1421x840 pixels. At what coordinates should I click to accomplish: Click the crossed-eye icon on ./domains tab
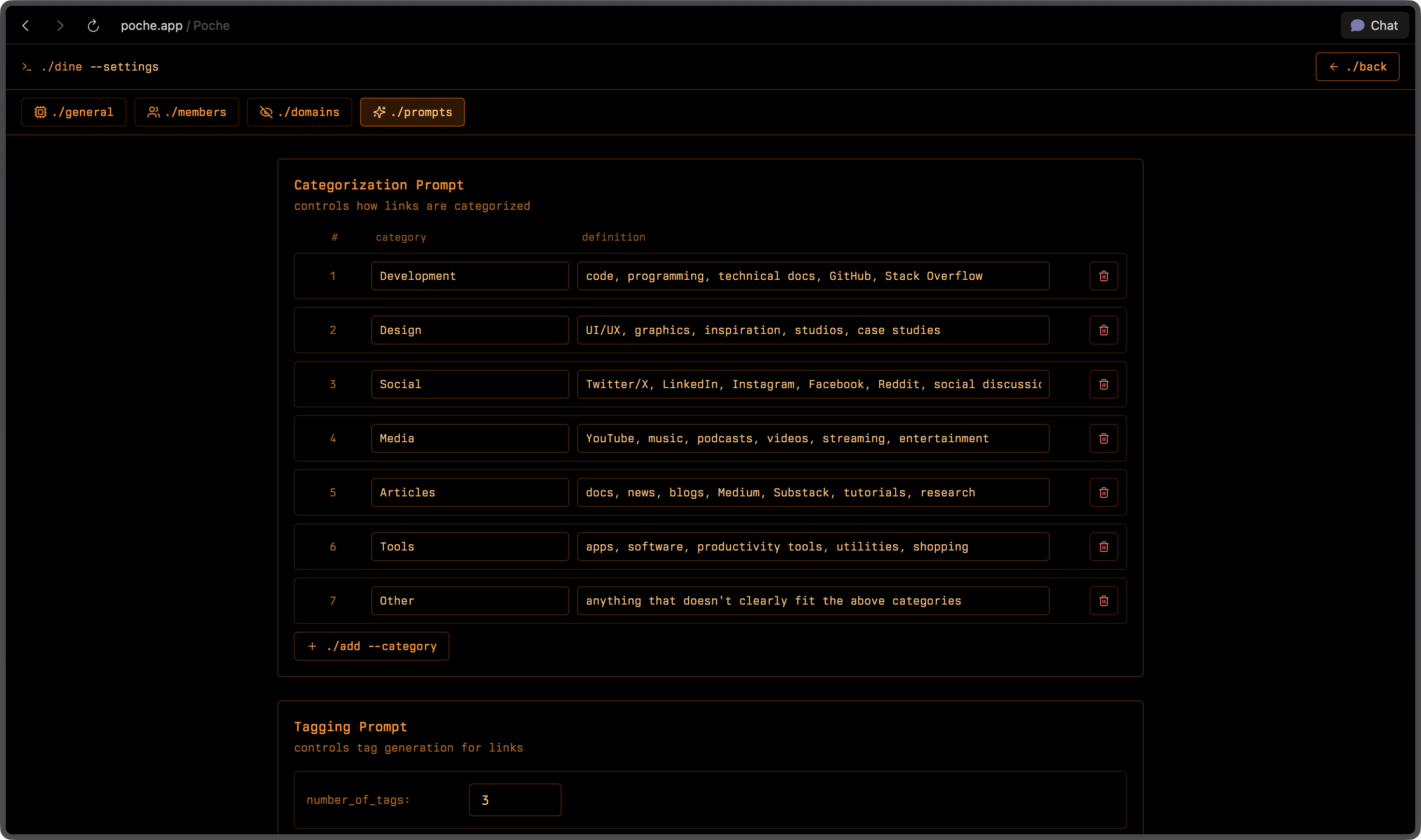(266, 112)
